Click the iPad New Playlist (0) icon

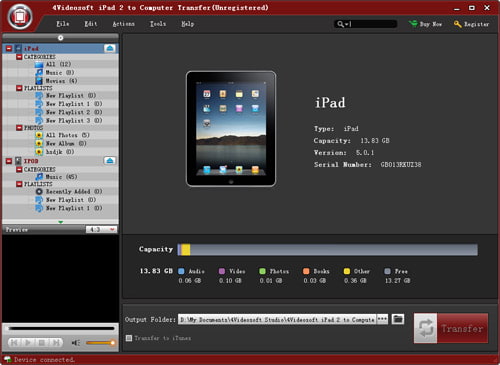pyautogui.click(x=39, y=95)
